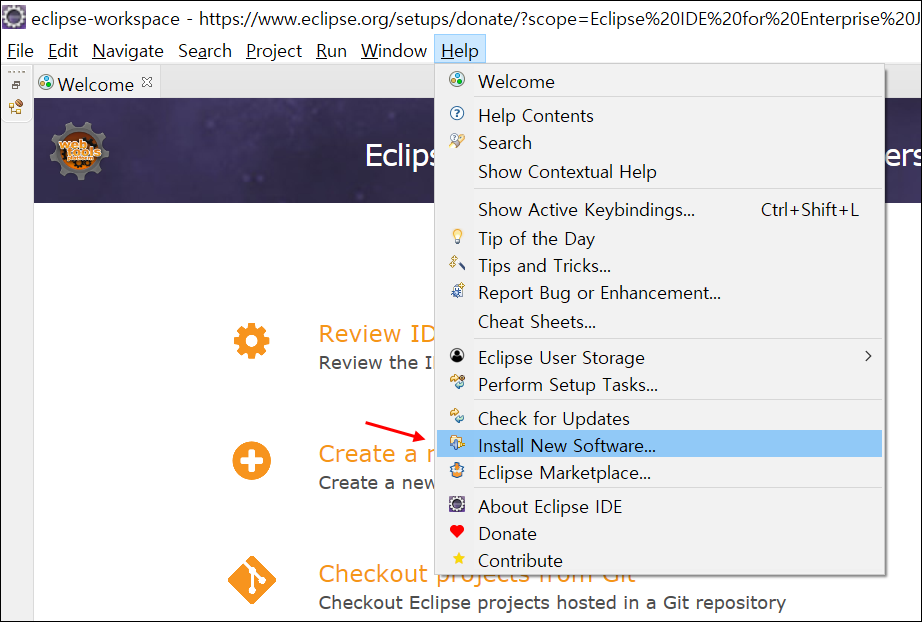Open the Edit menu
Image resolution: width=922 pixels, height=622 pixels.
[x=62, y=51]
